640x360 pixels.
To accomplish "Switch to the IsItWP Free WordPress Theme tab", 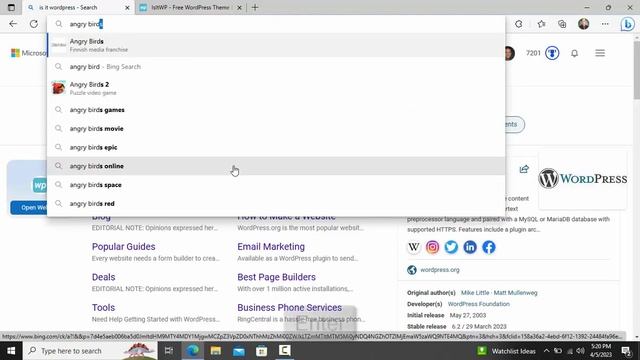I will [190, 7].
